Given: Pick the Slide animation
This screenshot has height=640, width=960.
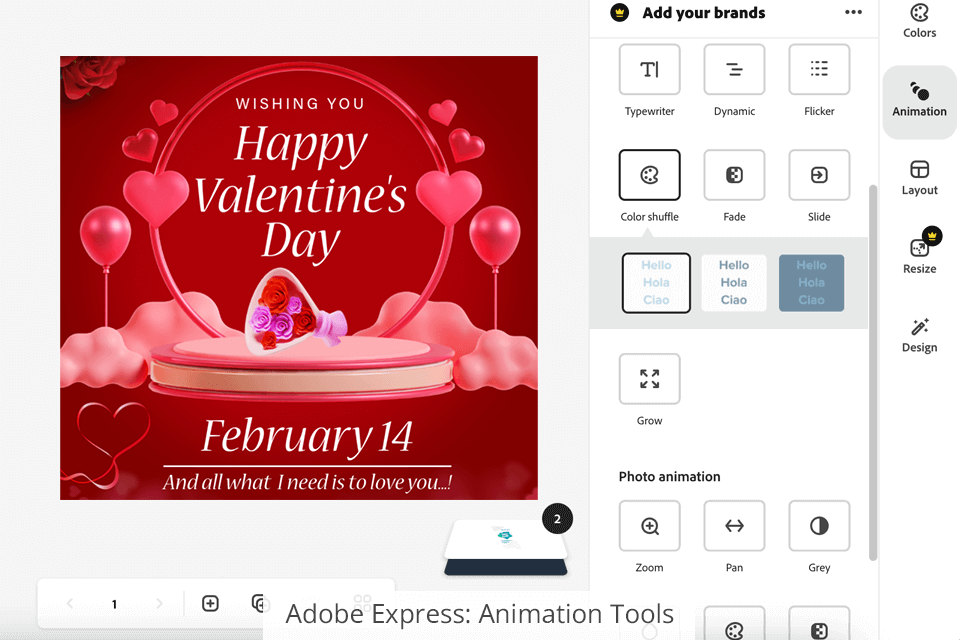Looking at the screenshot, I should click(819, 175).
